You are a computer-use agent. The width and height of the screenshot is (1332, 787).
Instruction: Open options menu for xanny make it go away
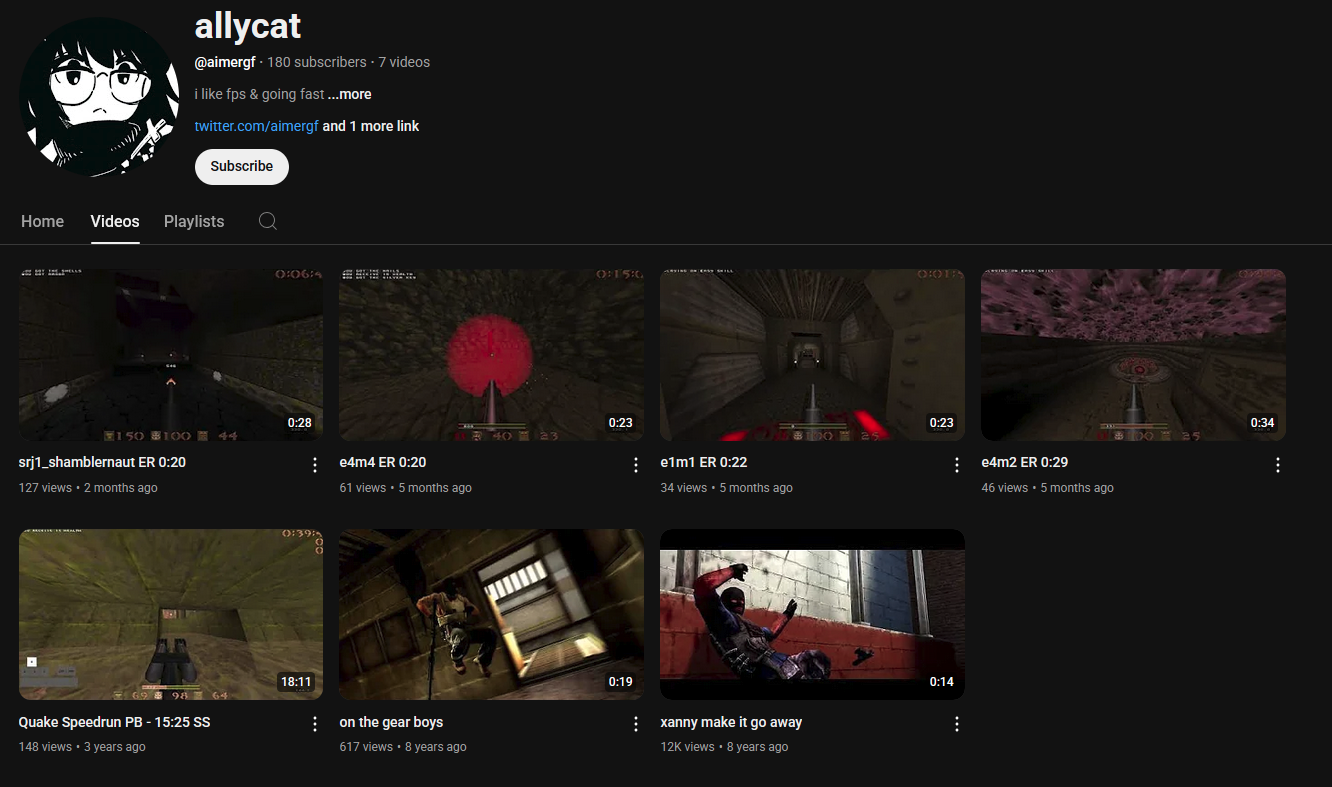pyautogui.click(x=957, y=724)
